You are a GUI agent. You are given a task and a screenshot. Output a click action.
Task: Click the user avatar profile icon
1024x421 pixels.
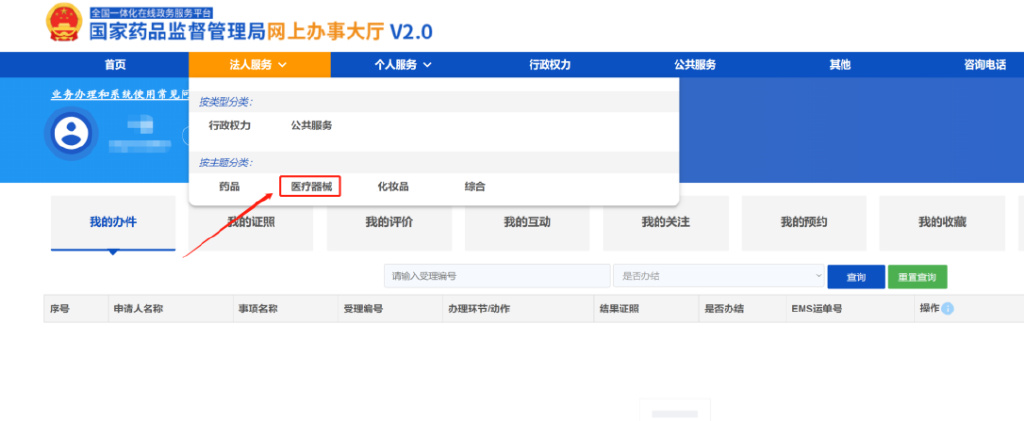[x=72, y=133]
